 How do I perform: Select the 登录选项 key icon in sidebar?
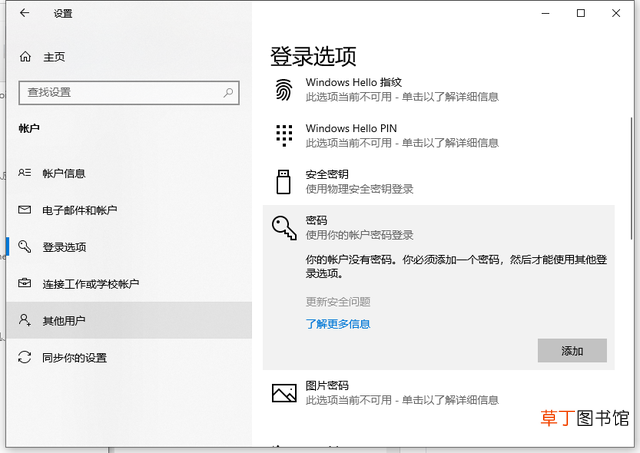click(x=24, y=246)
